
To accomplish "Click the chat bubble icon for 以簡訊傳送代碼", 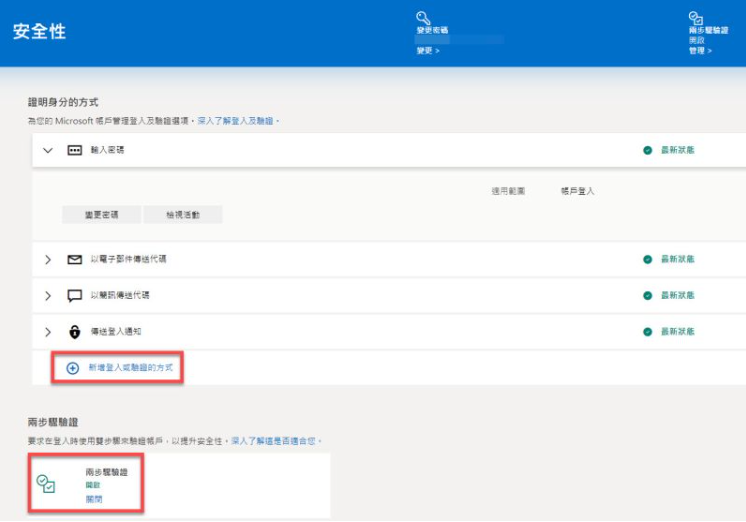I will pyautogui.click(x=74, y=296).
